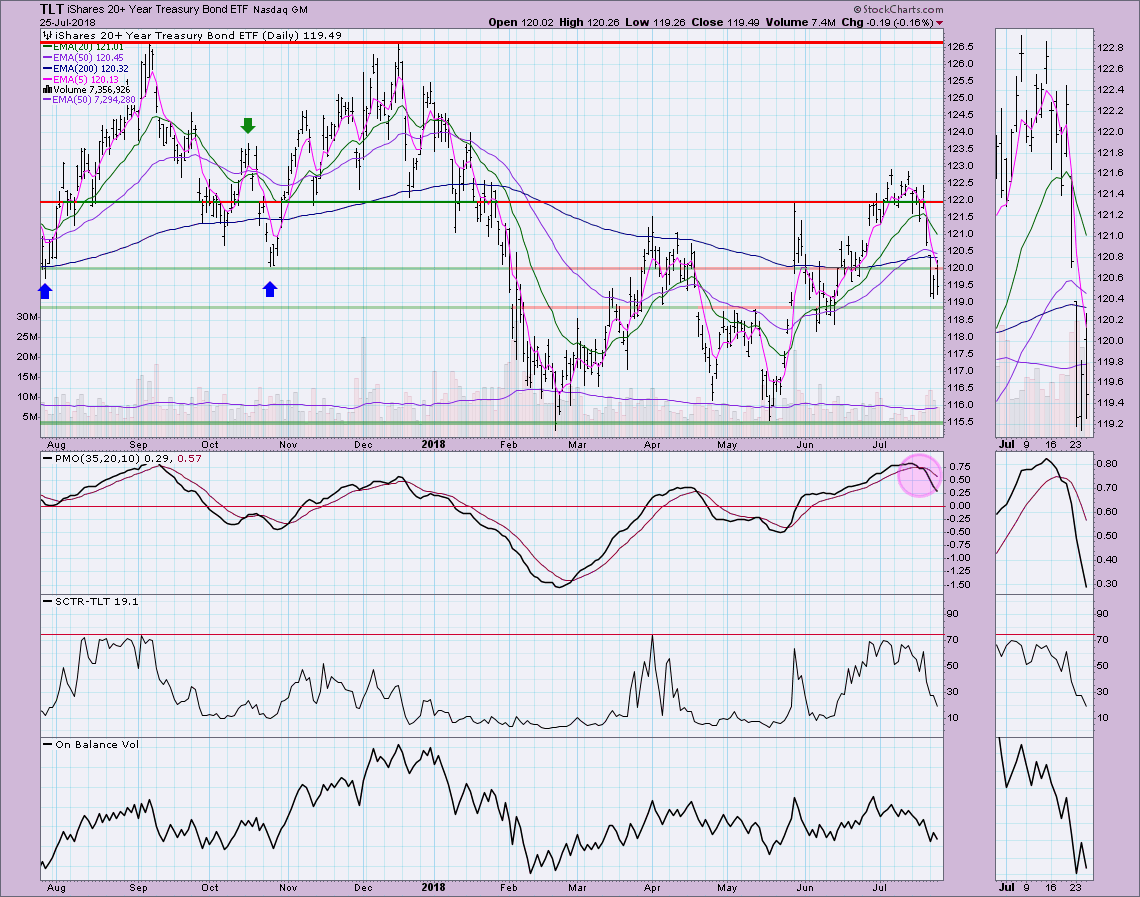Click the blue up arrow before November
1140x897 pixels.
point(270,289)
